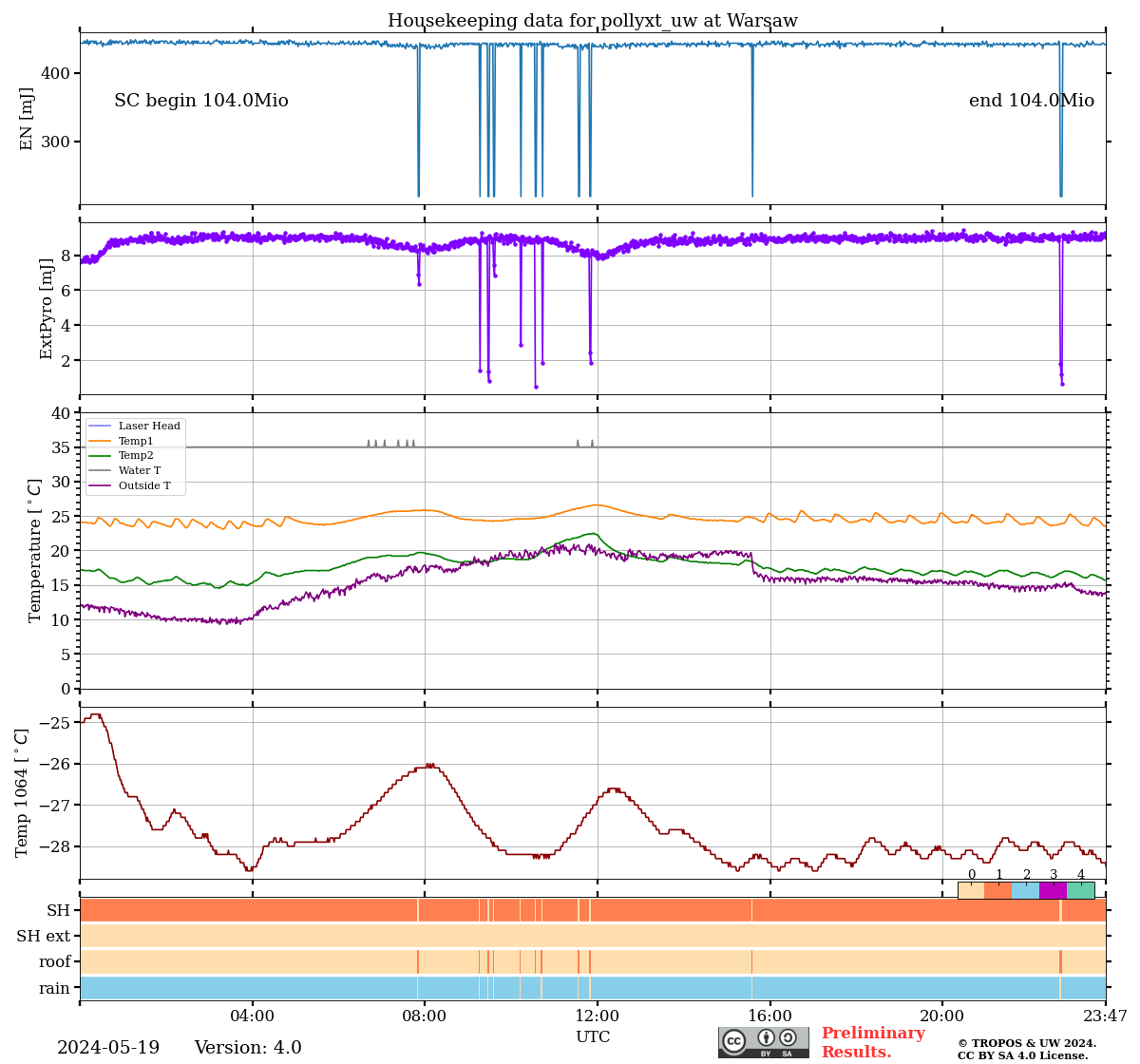Click the '© TROPOS & UW 2024.' copyright text
The height and width of the screenshot is (1064, 1140).
1027,1043
